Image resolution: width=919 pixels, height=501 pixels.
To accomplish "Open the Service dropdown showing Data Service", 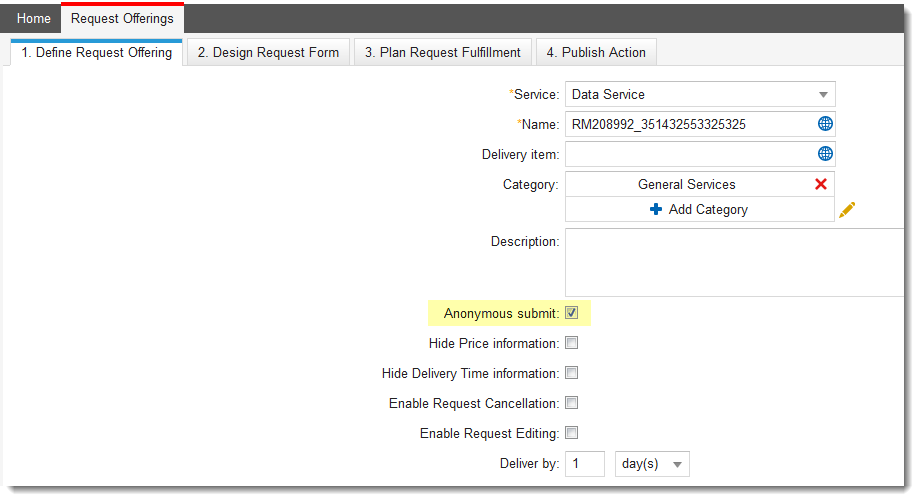I will pos(700,94).
